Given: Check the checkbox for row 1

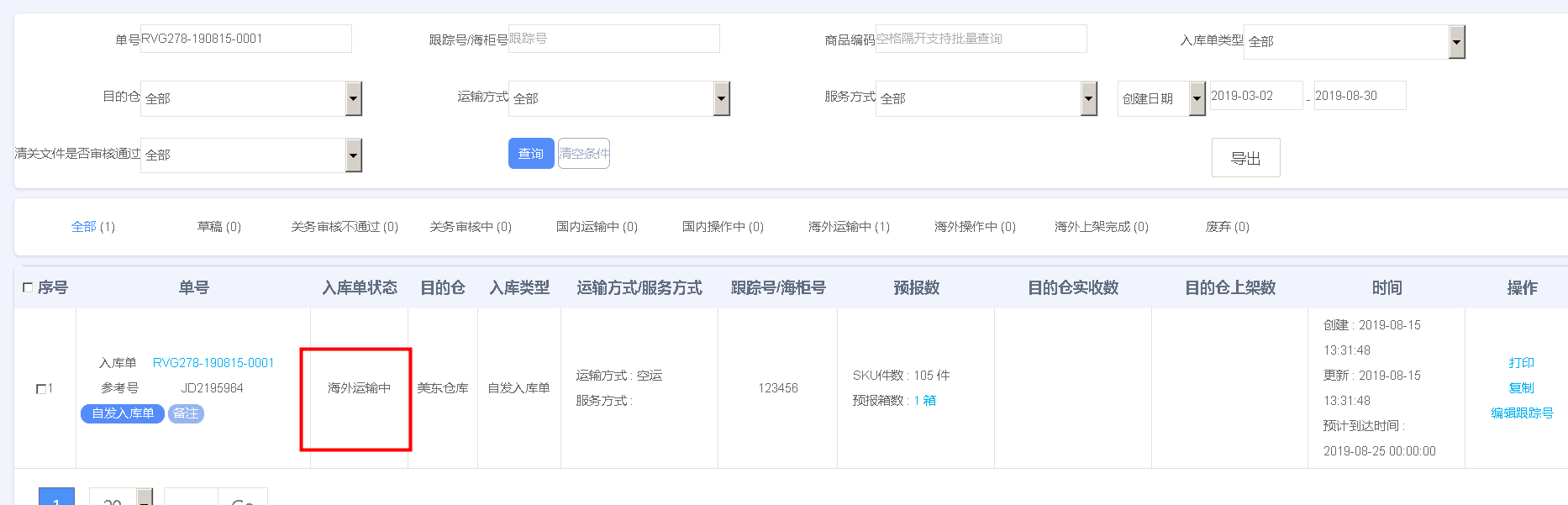Looking at the screenshot, I should coord(41,389).
